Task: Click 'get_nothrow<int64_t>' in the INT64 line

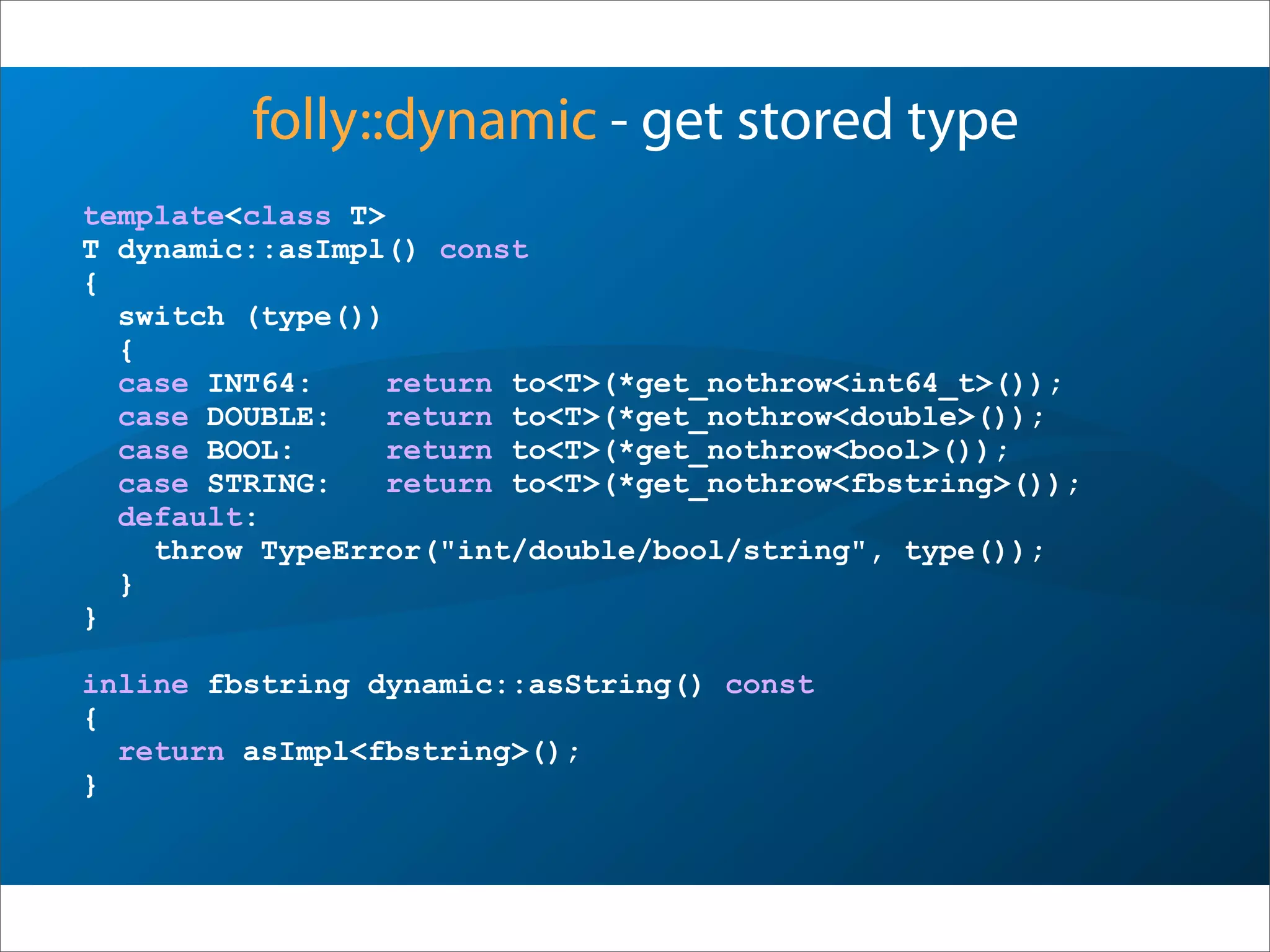Action: (814, 384)
